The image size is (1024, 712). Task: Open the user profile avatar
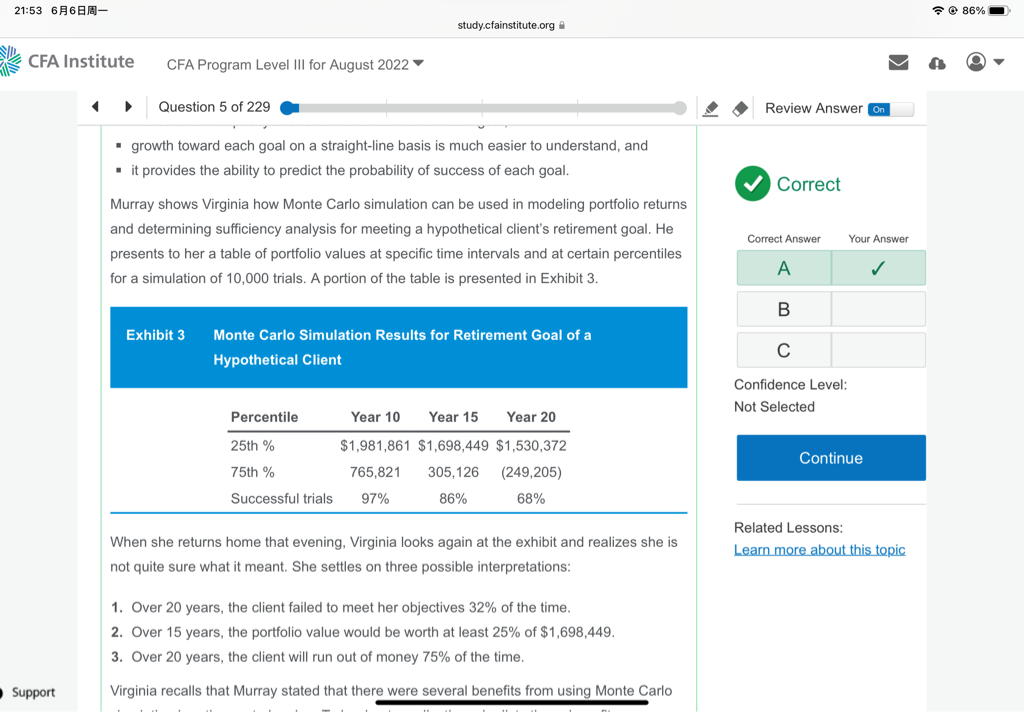click(976, 62)
